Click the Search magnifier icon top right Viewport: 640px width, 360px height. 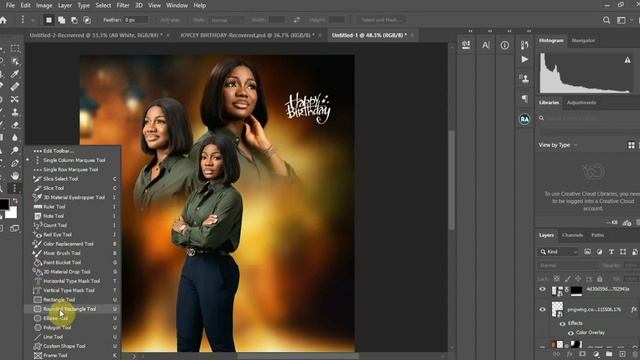point(607,20)
